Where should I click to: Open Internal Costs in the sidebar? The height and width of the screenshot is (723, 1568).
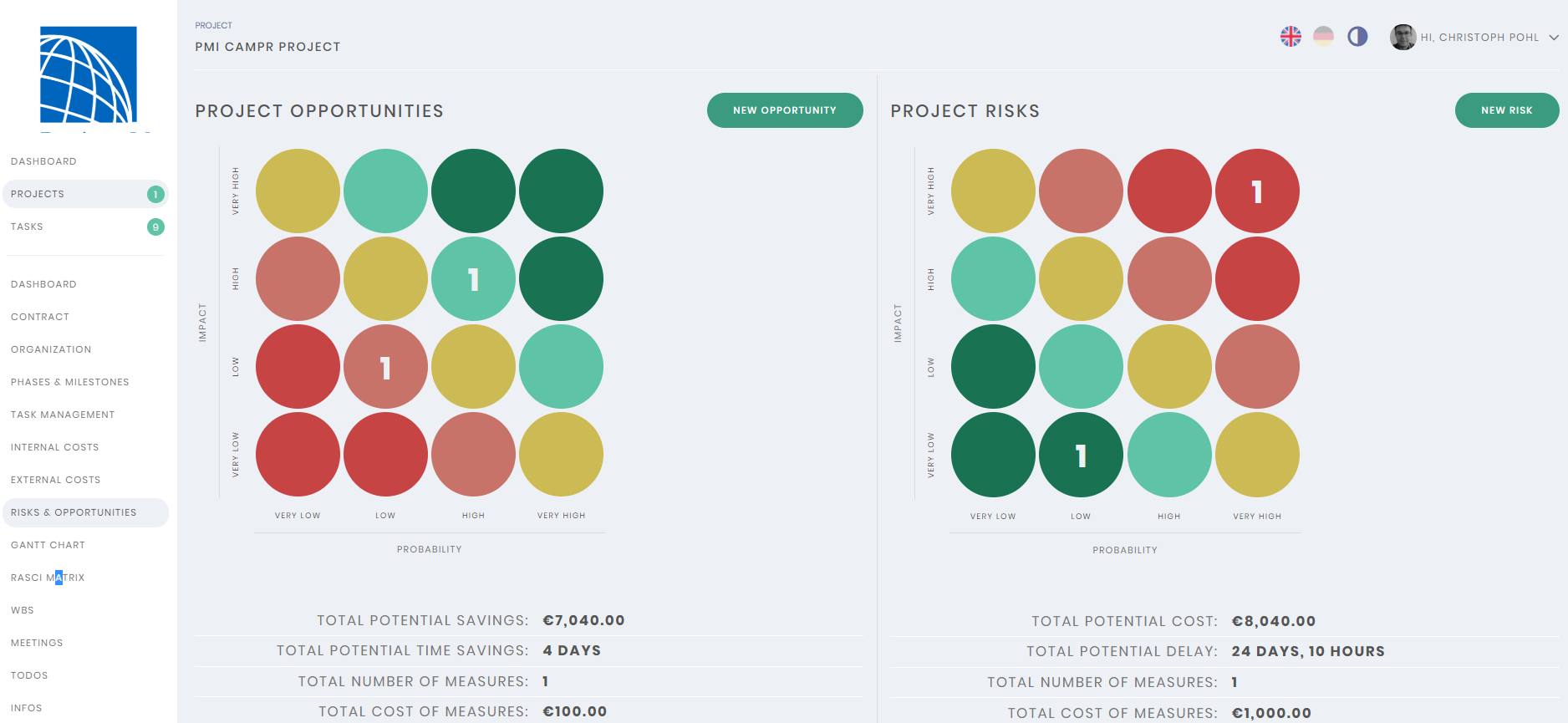pyautogui.click(x=54, y=447)
